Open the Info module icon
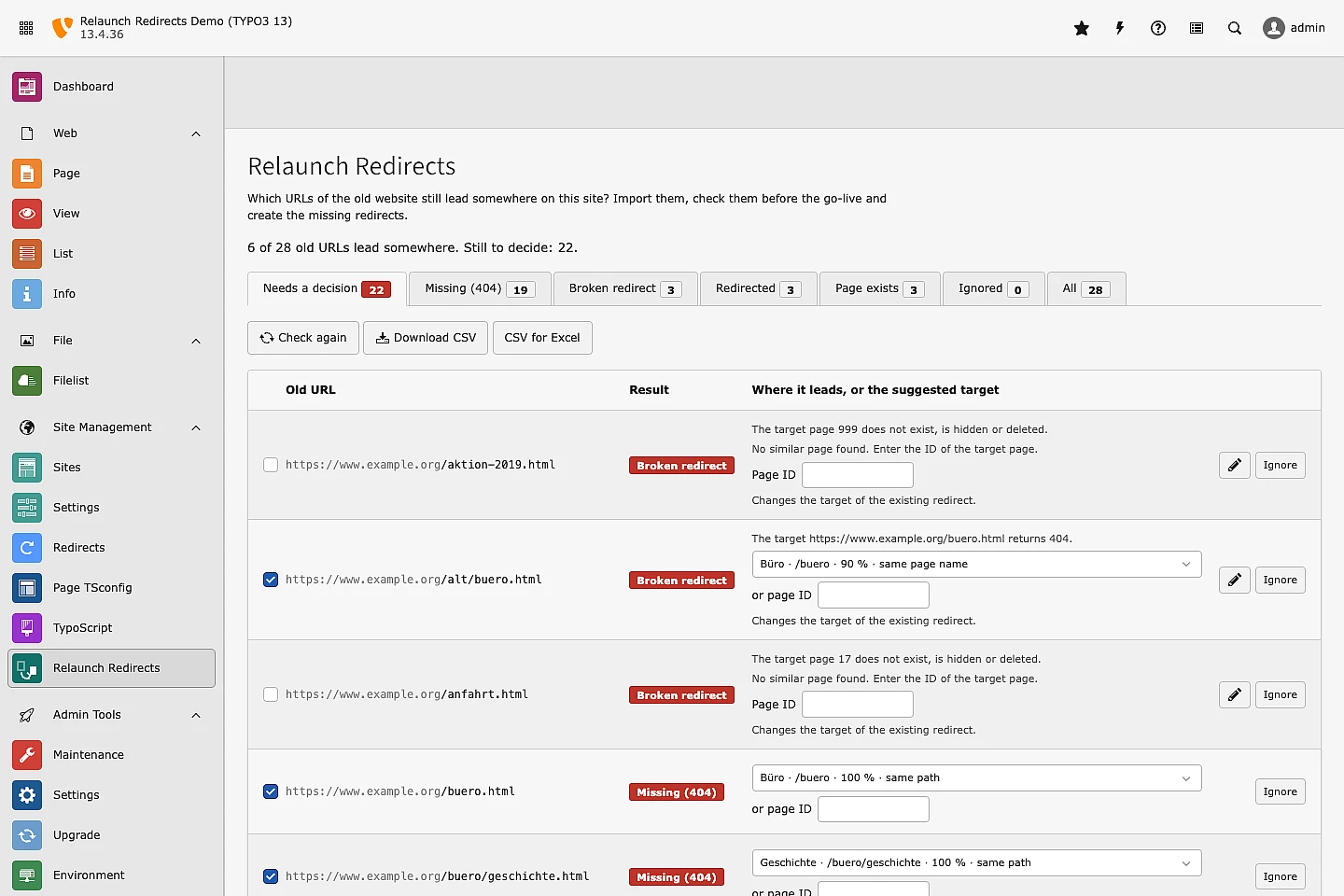Screen dimensions: 1344x896 [x=27, y=294]
